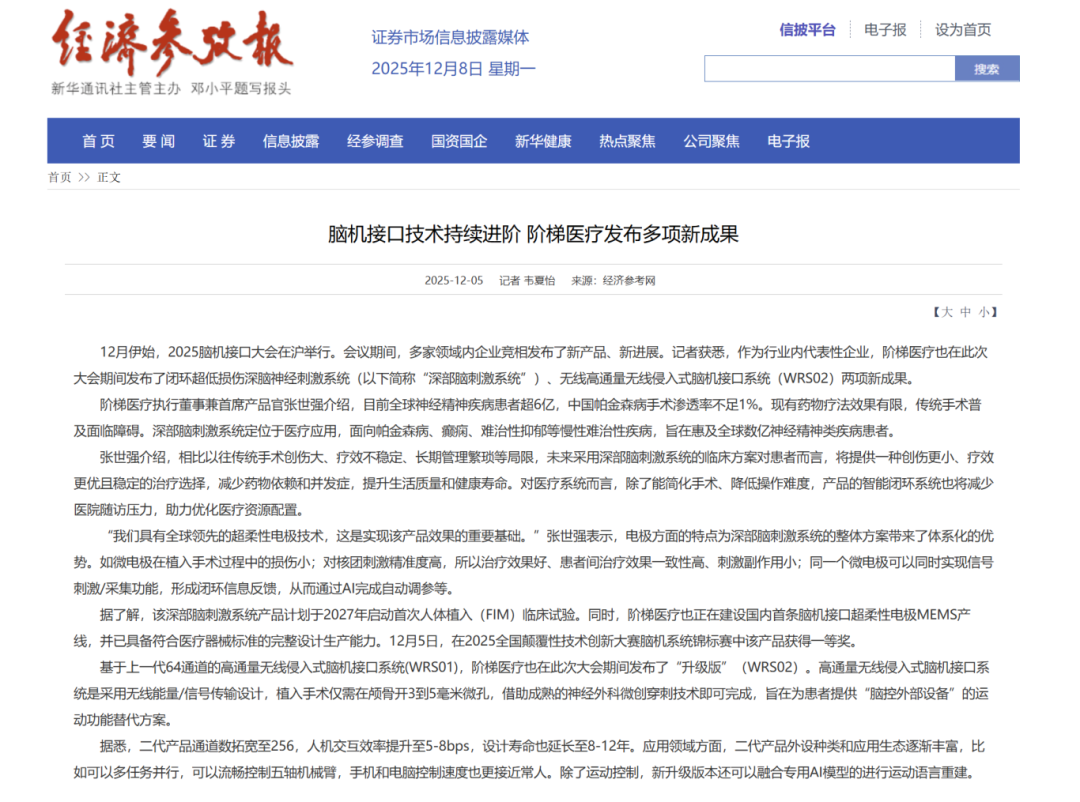The image size is (1080, 802).
Task: Click 首页 breadcrumb link
Action: pos(59,178)
